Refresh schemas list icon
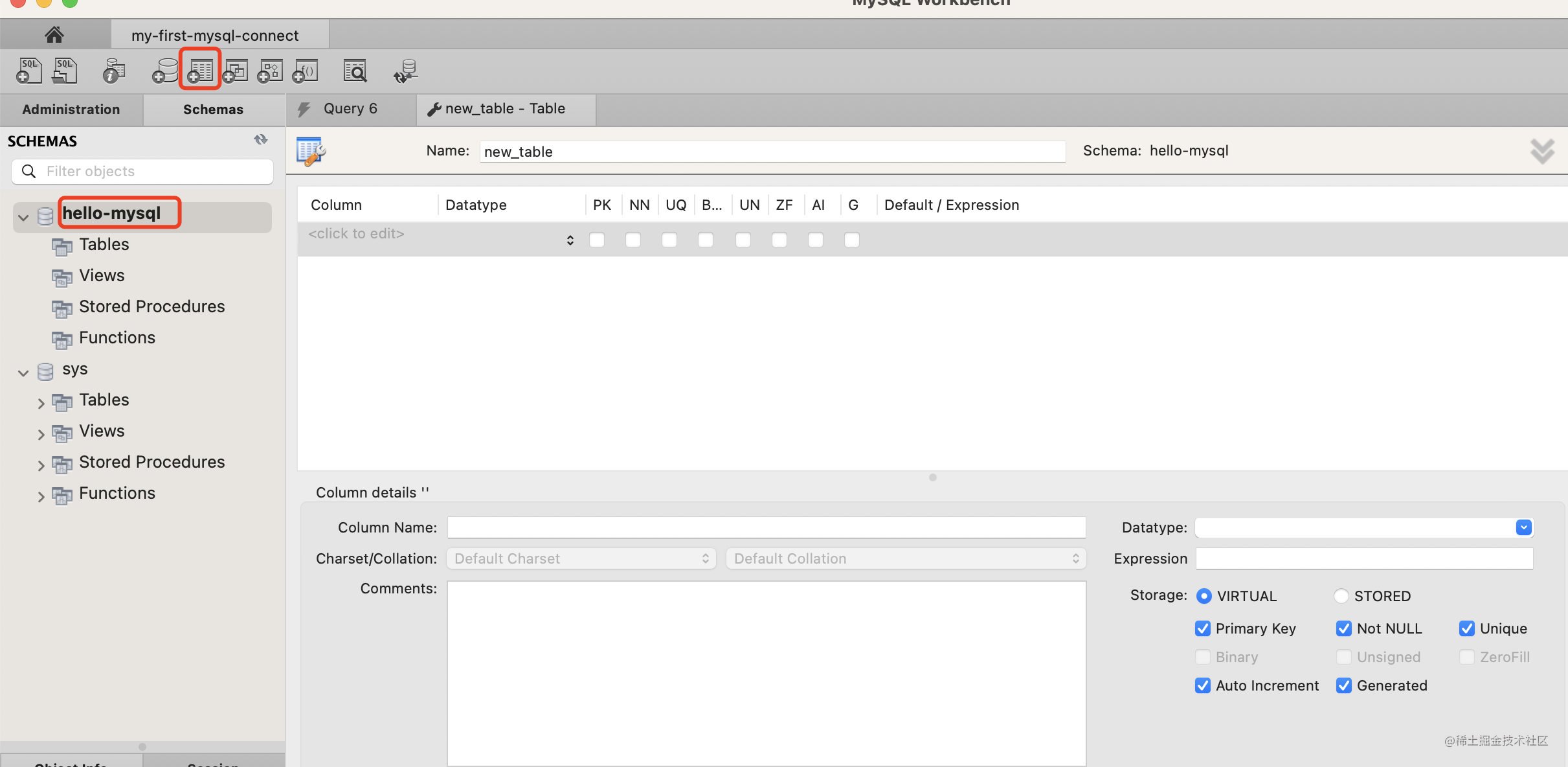The image size is (1568, 767). pos(261,140)
